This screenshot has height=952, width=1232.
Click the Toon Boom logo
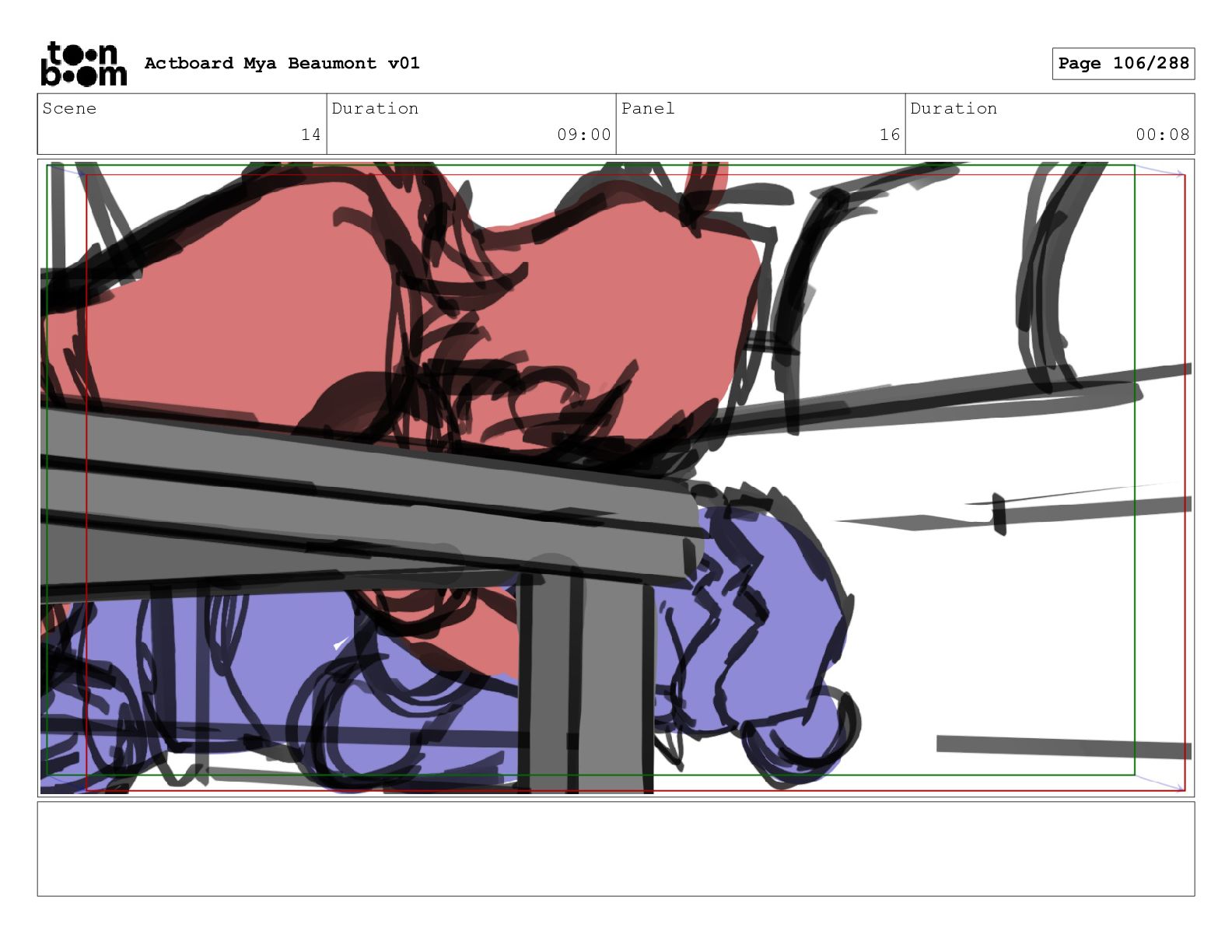pyautogui.click(x=83, y=64)
